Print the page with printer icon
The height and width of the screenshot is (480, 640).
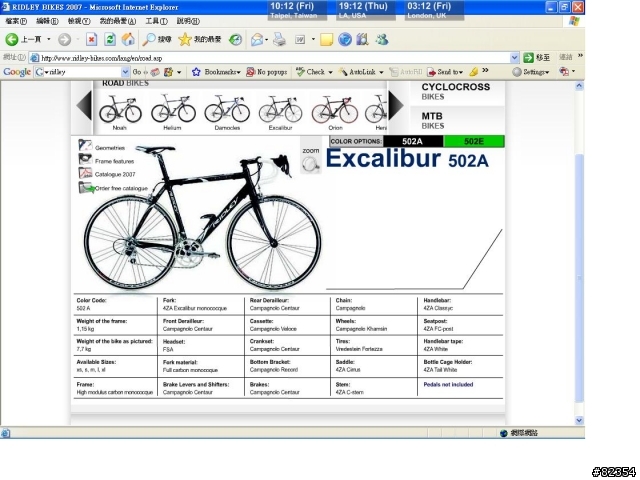280,39
